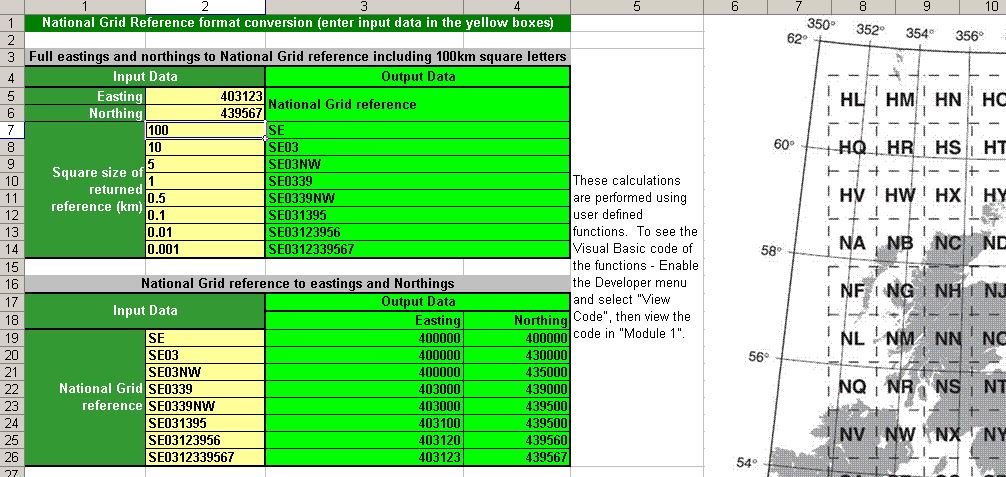Screen dimensions: 1006x477
Task: Click northing output 439560 in row 25
Action: (516, 440)
